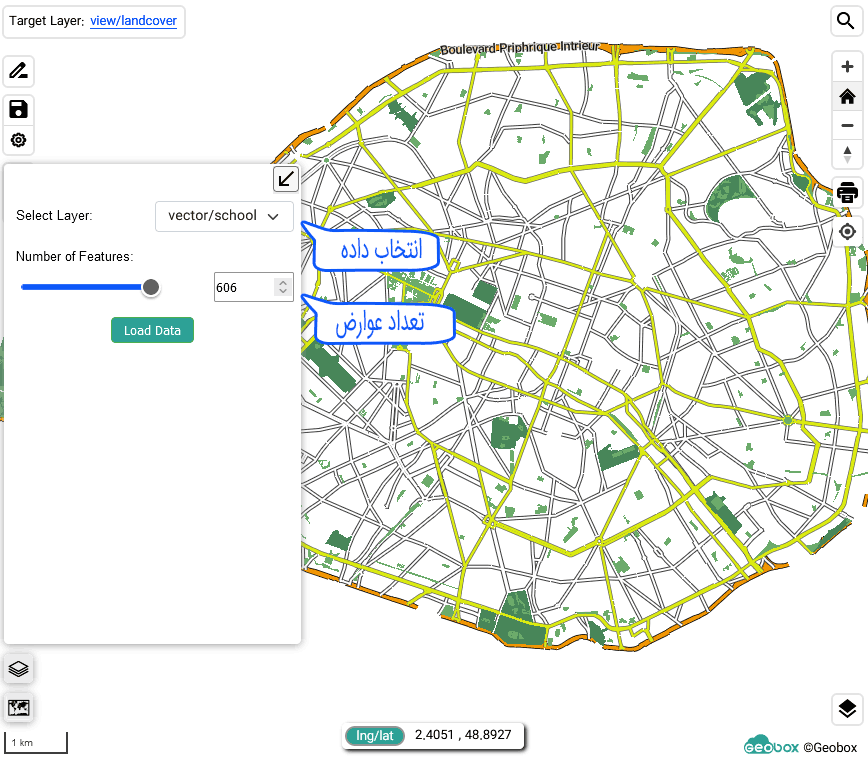Reset map north with compass arrow
The height and width of the screenshot is (759, 868).
(x=847, y=154)
